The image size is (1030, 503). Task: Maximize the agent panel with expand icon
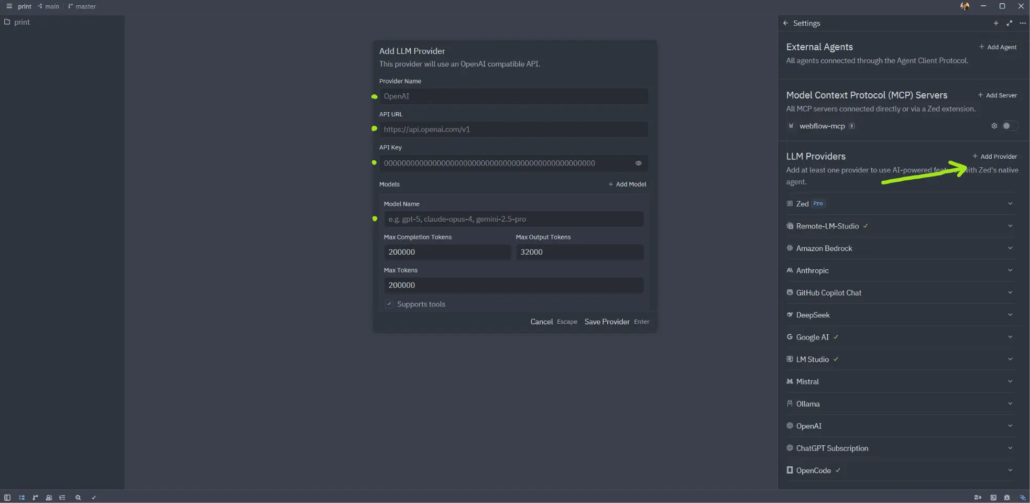click(x=1010, y=23)
